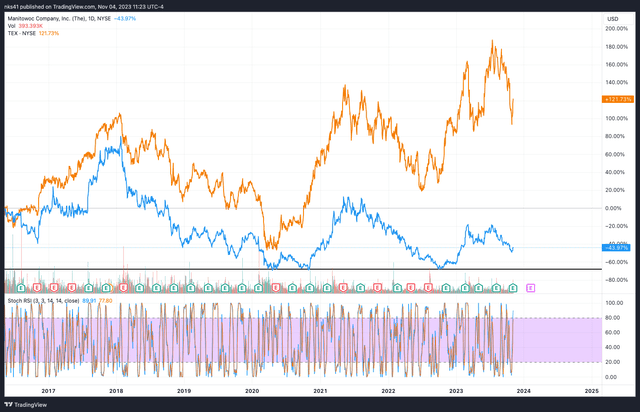The width and height of the screenshot is (640, 412).
Task: Click the TradingView logo at bottom left
Action: [30, 400]
